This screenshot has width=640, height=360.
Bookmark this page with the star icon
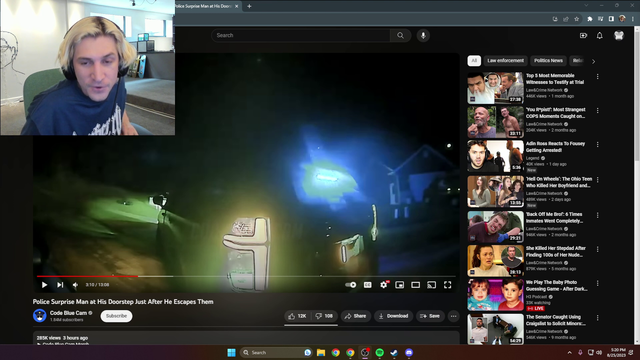click(576, 19)
